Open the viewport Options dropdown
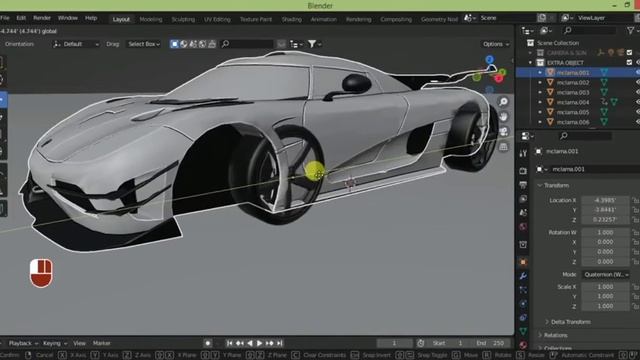 [496, 44]
